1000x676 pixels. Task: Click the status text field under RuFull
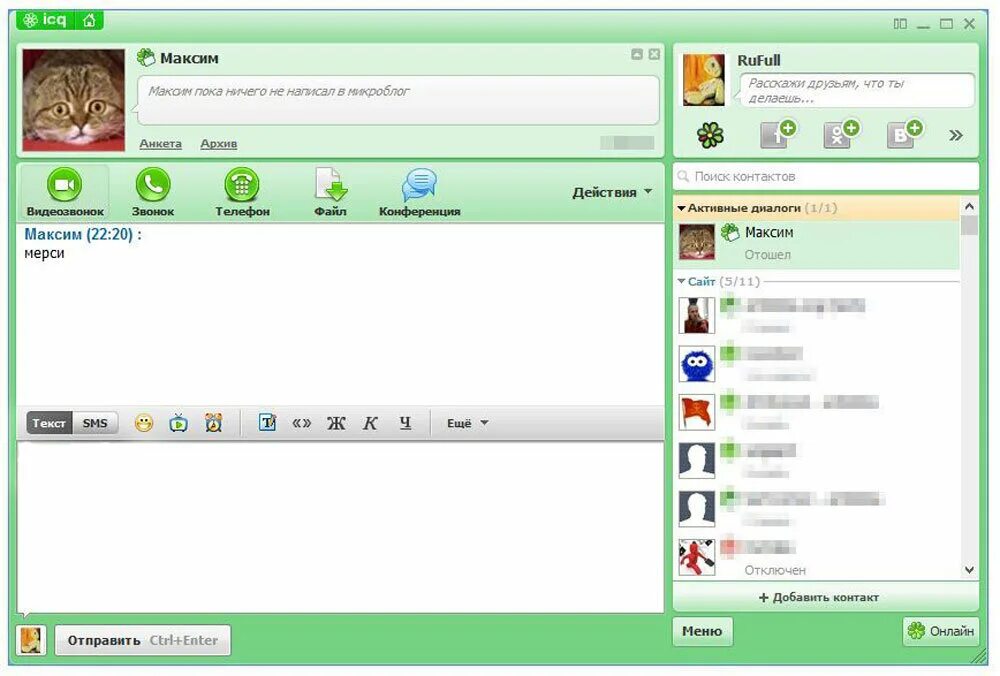(x=857, y=90)
